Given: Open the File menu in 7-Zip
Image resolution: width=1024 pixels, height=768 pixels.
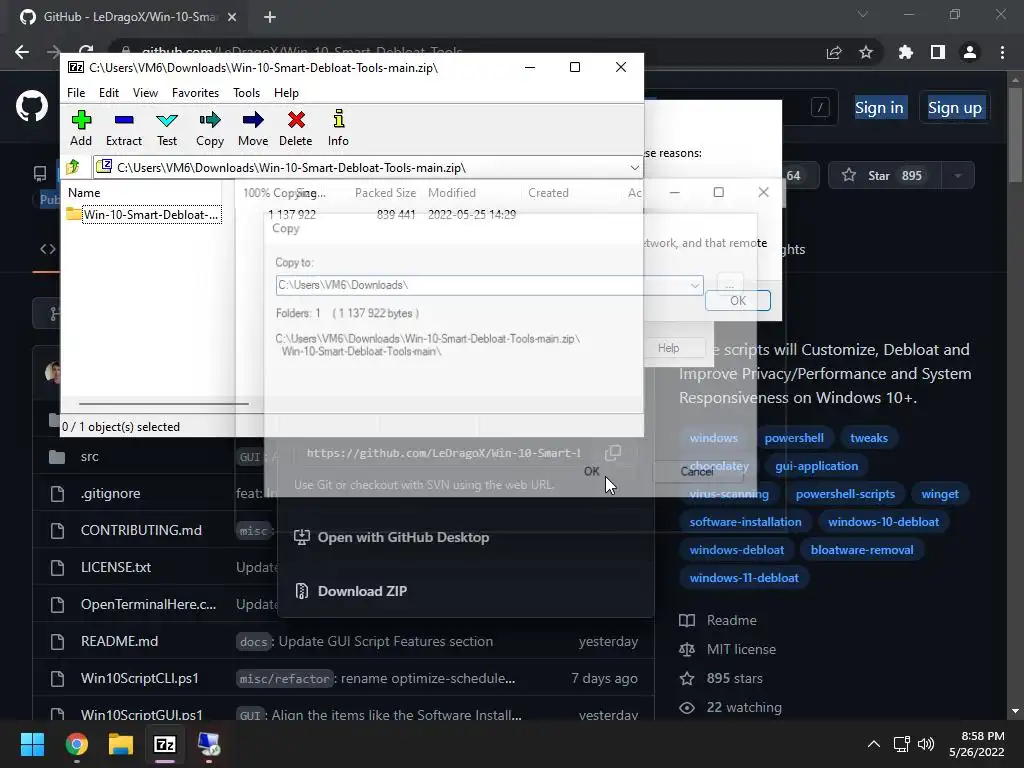Looking at the screenshot, I should [x=76, y=93].
